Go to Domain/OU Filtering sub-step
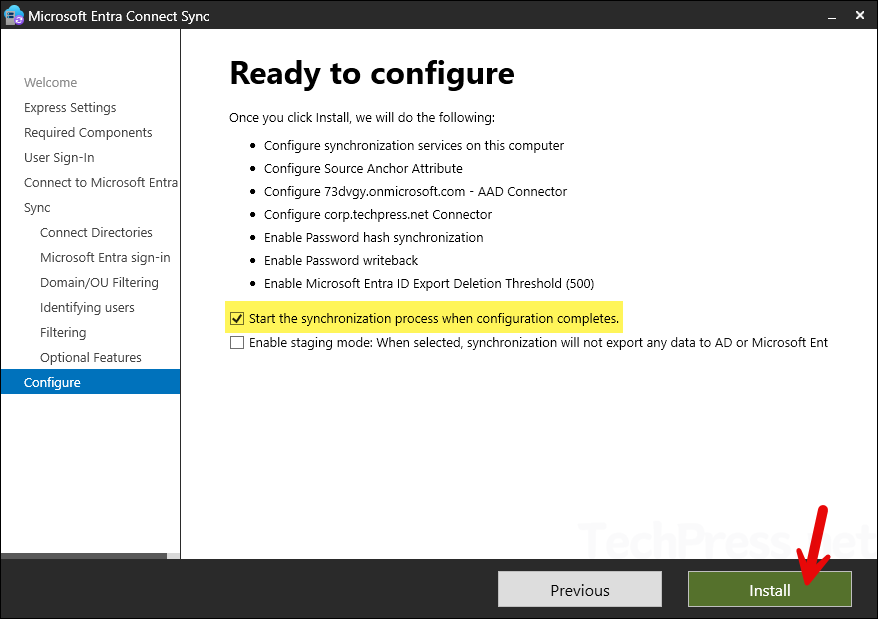 [x=99, y=282]
